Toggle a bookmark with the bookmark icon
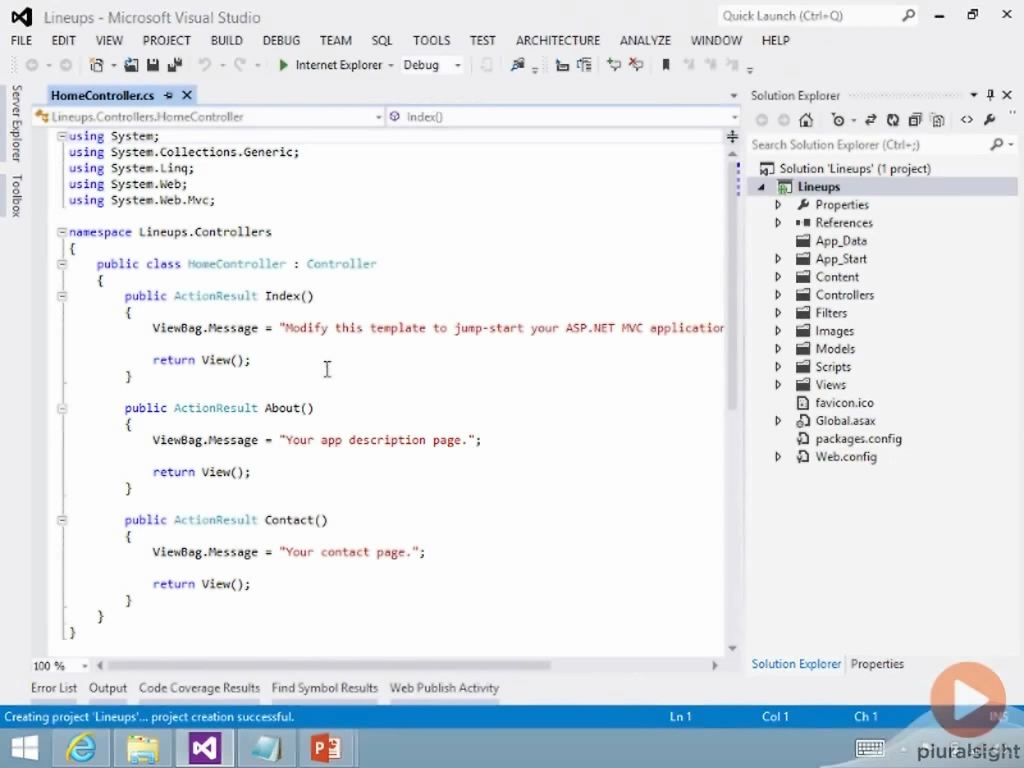This screenshot has height=768, width=1024. [666, 65]
